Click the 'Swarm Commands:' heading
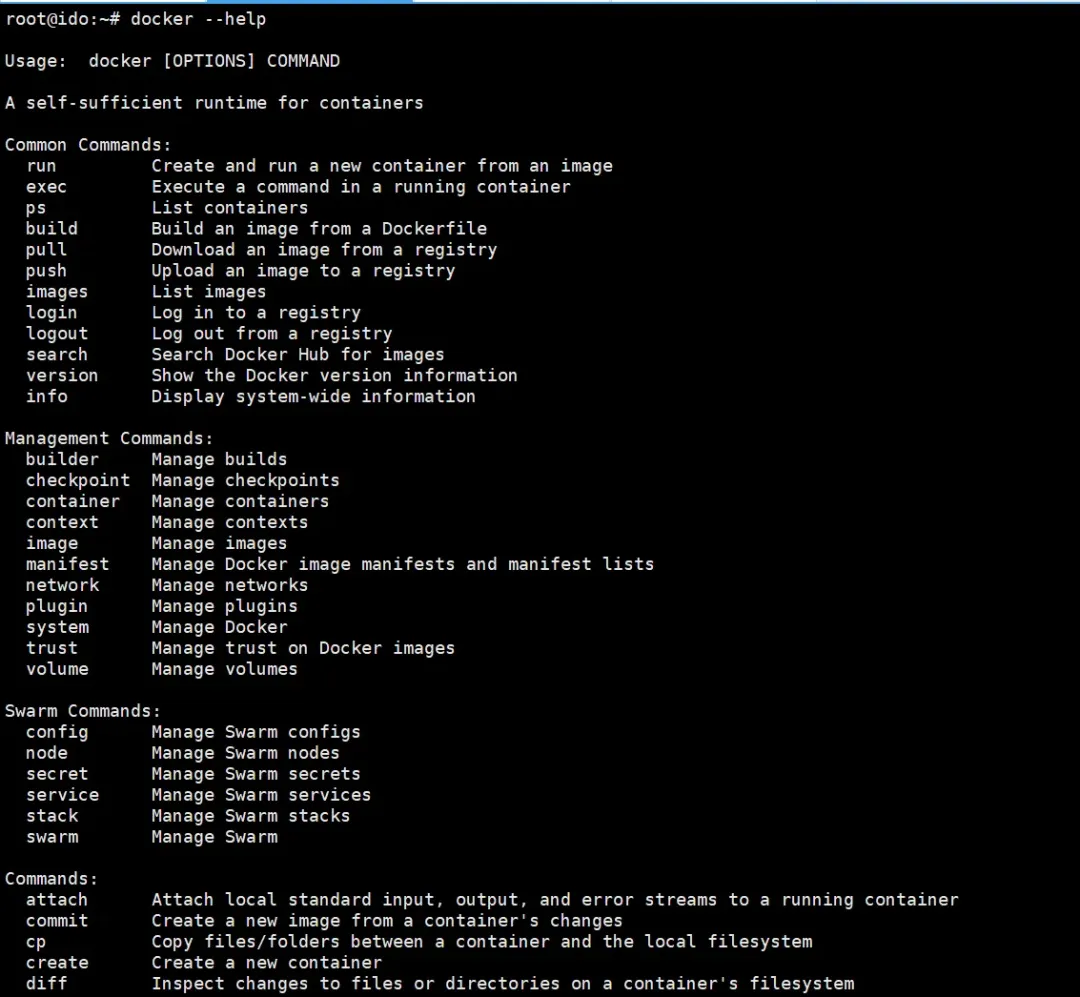 click(x=83, y=711)
